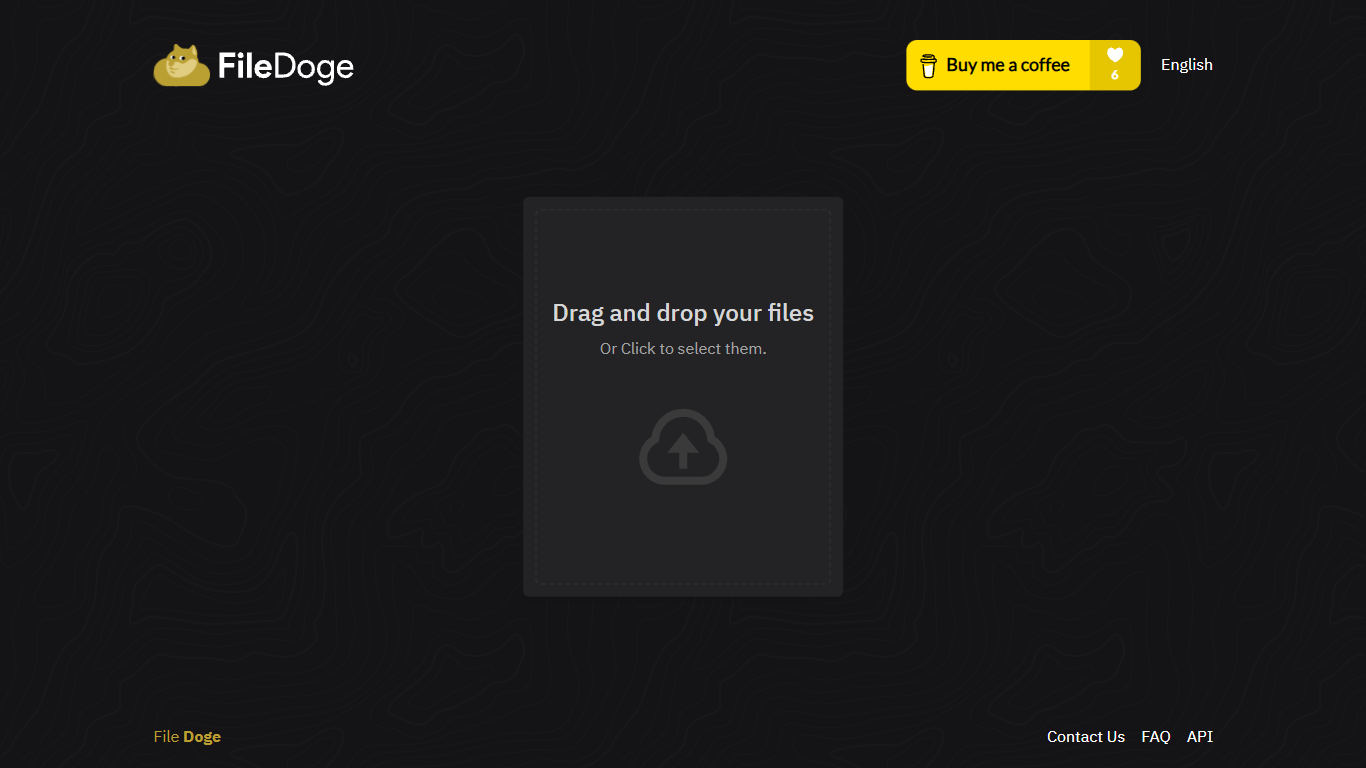The image size is (1366, 768).
Task: Click the coffee cup icon
Action: point(928,66)
